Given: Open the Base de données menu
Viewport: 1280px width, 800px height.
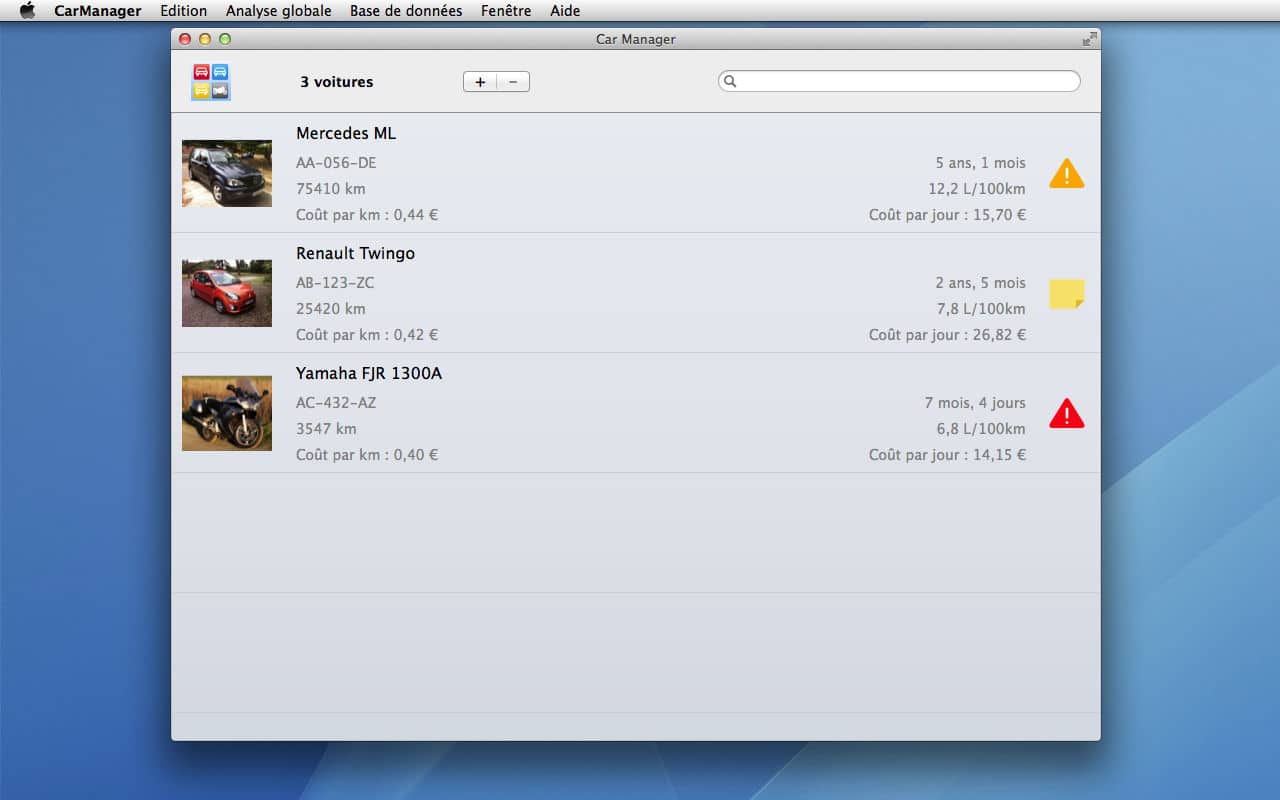Looking at the screenshot, I should (x=406, y=11).
